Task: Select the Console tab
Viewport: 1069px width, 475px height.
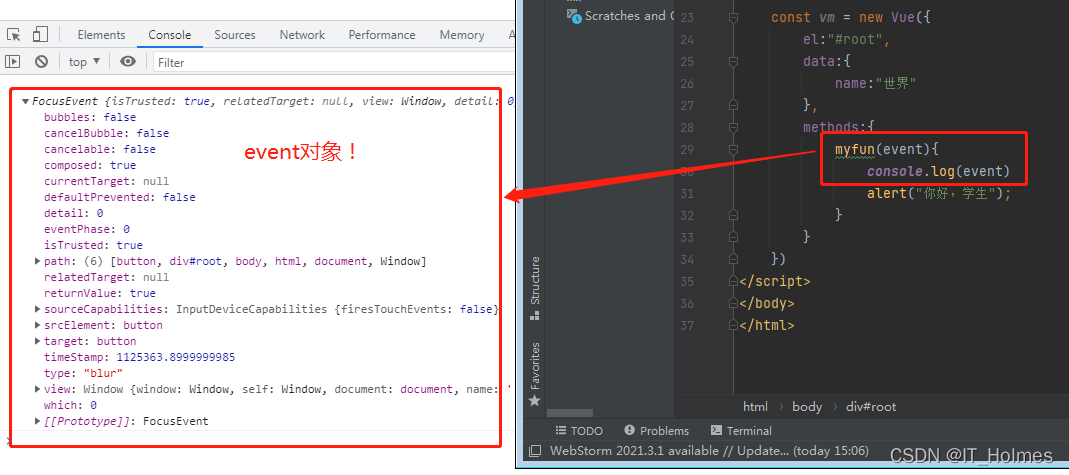Action: (x=170, y=35)
